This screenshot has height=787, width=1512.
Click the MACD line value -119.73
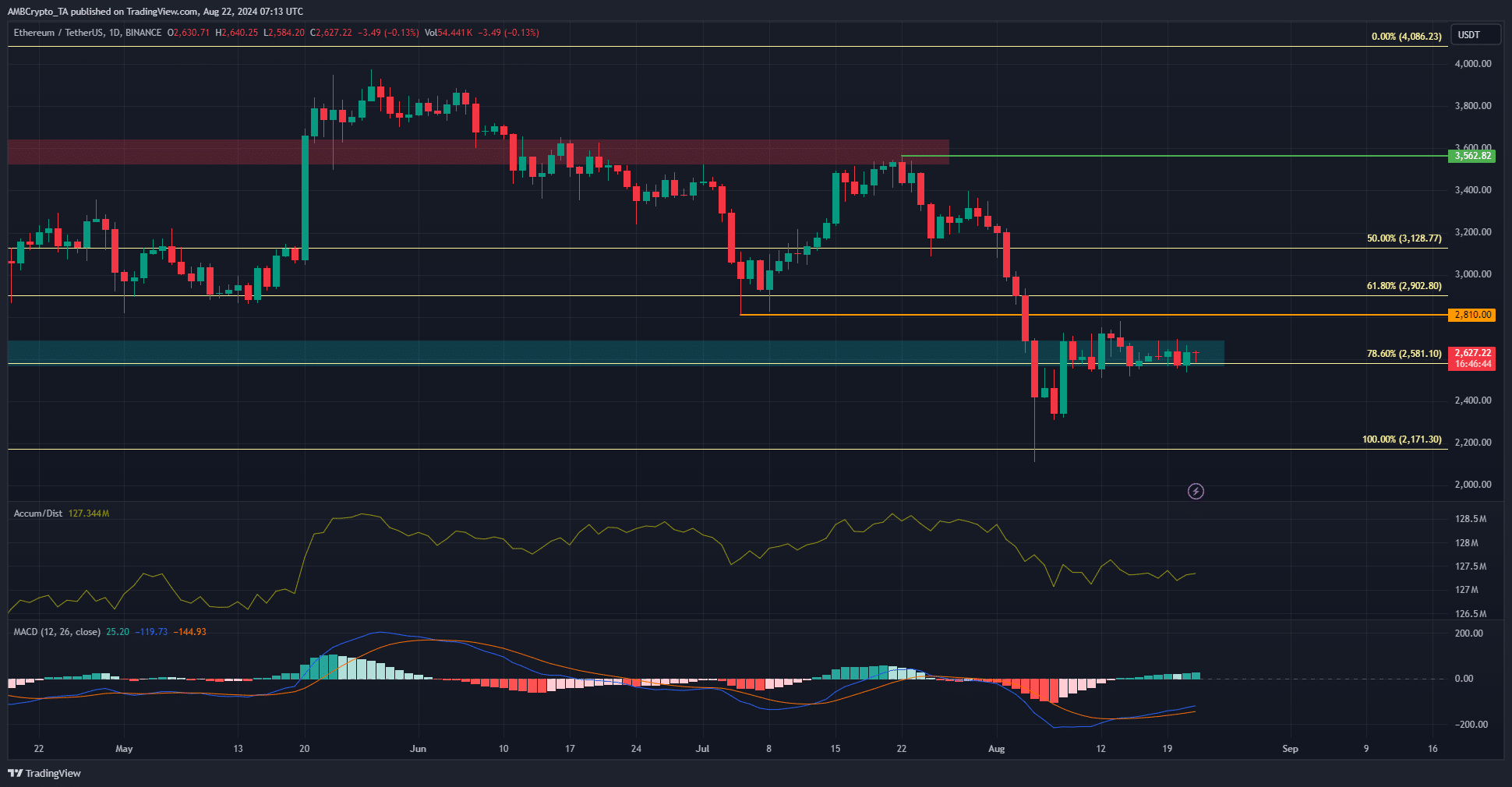(x=151, y=632)
